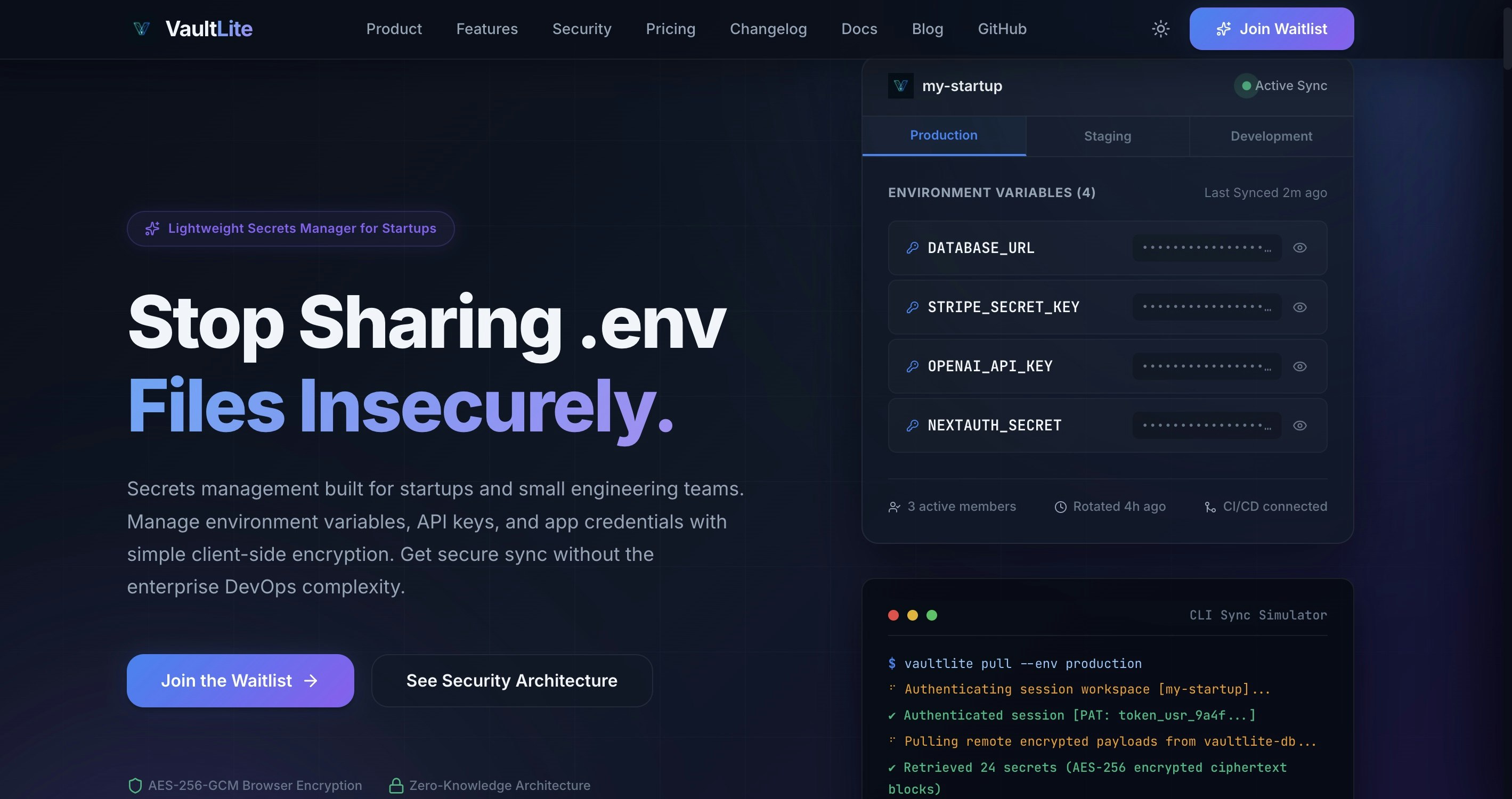
Task: Click the red dot in the CLI window
Action: click(893, 615)
